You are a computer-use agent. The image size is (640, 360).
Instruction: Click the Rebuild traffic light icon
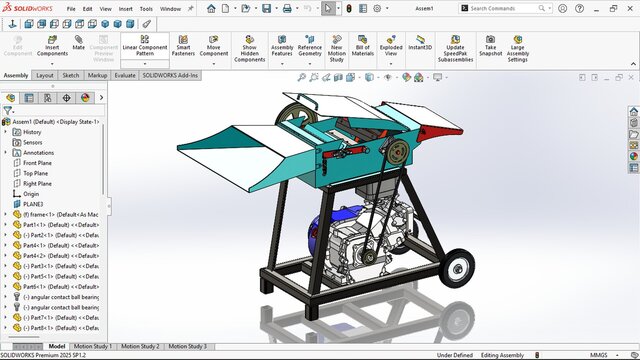[349, 8]
